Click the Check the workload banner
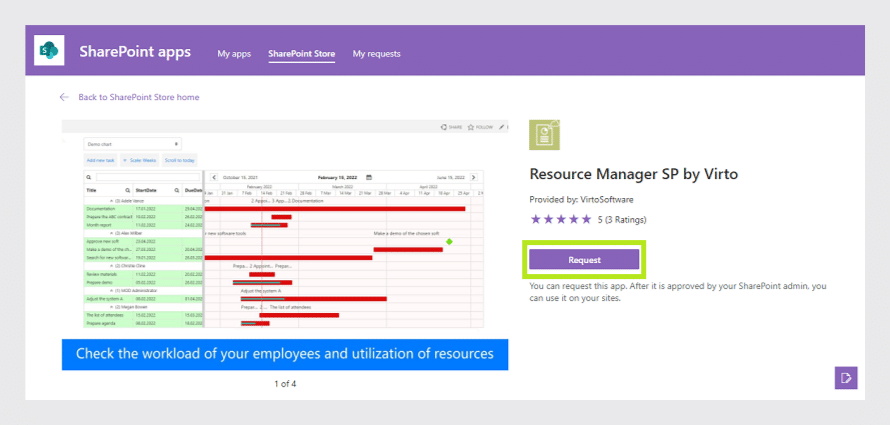This screenshot has width=890, height=425. tap(285, 355)
